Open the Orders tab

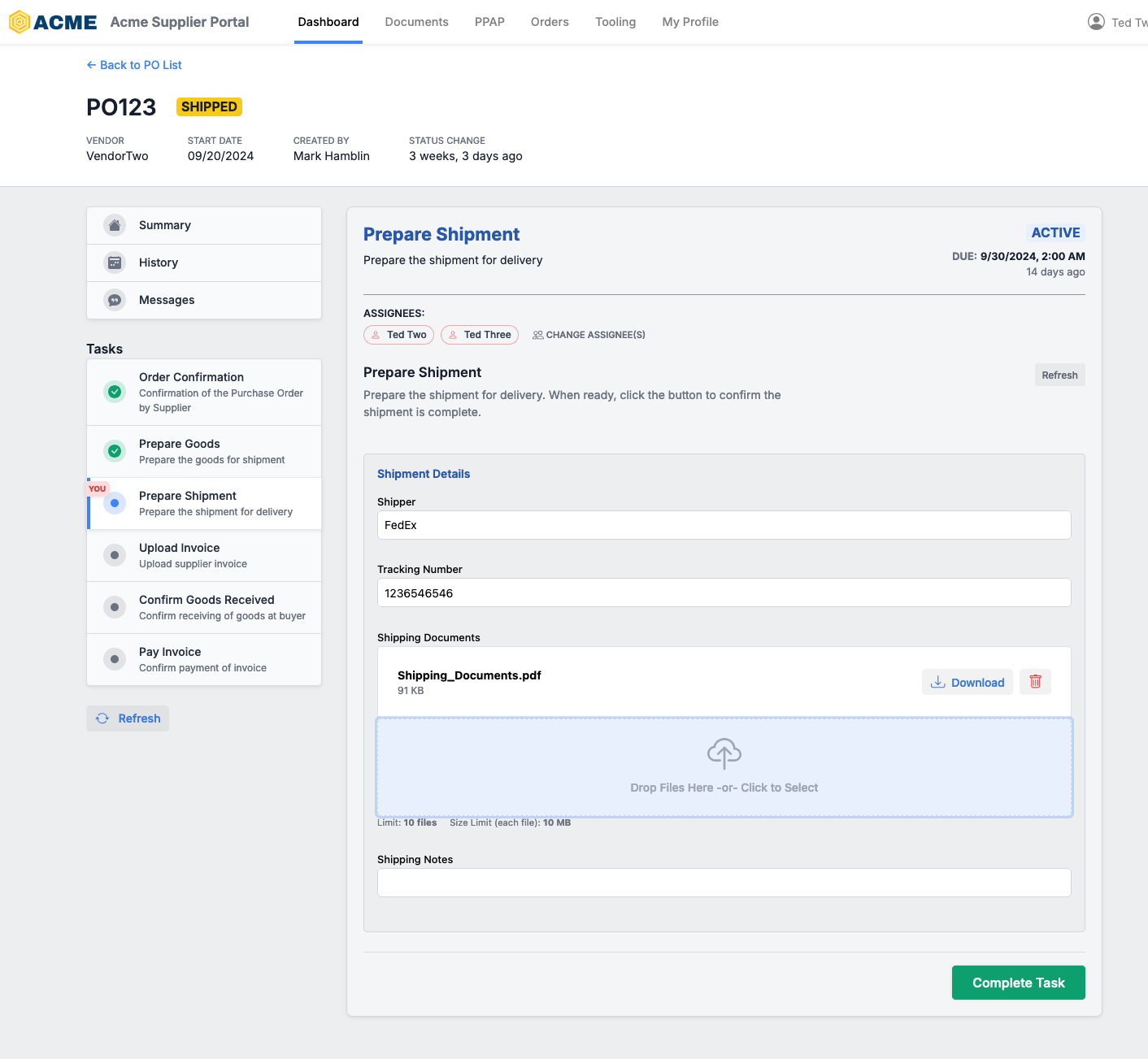click(x=550, y=22)
